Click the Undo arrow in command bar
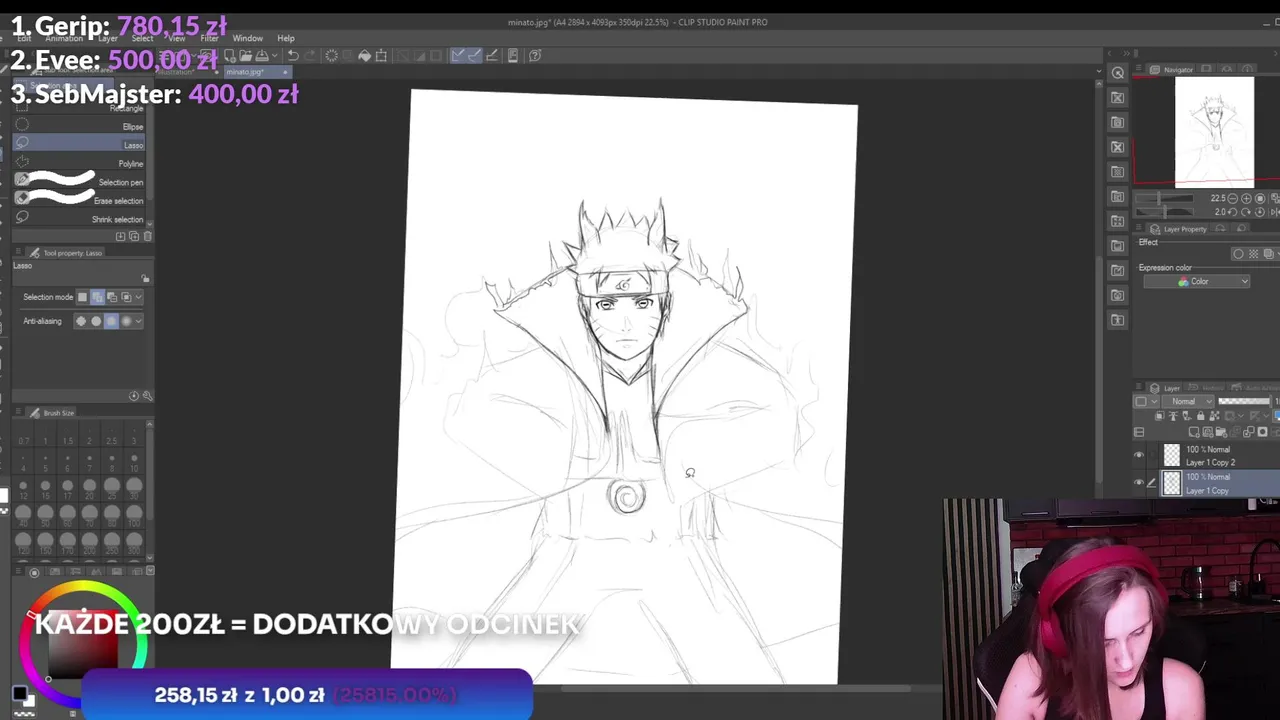 tap(293, 56)
